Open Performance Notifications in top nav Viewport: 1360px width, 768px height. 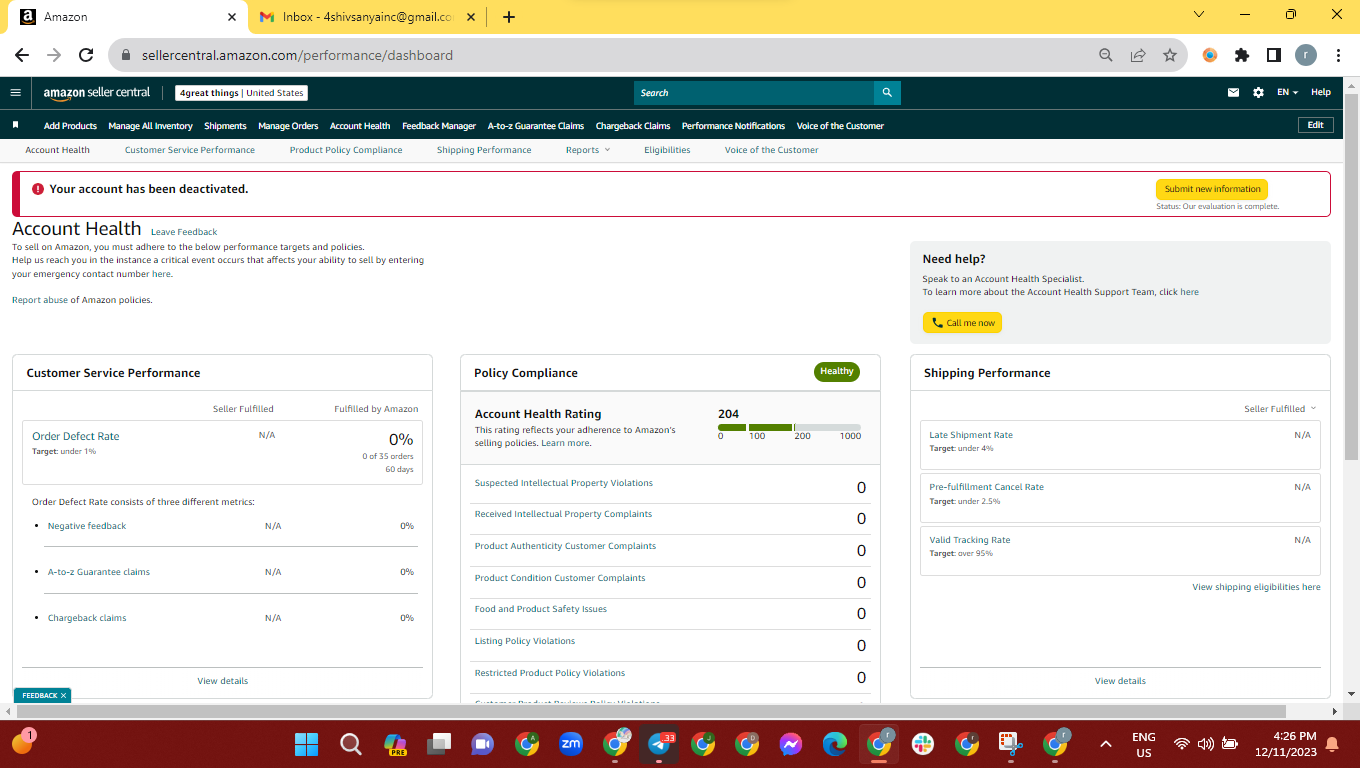733,126
